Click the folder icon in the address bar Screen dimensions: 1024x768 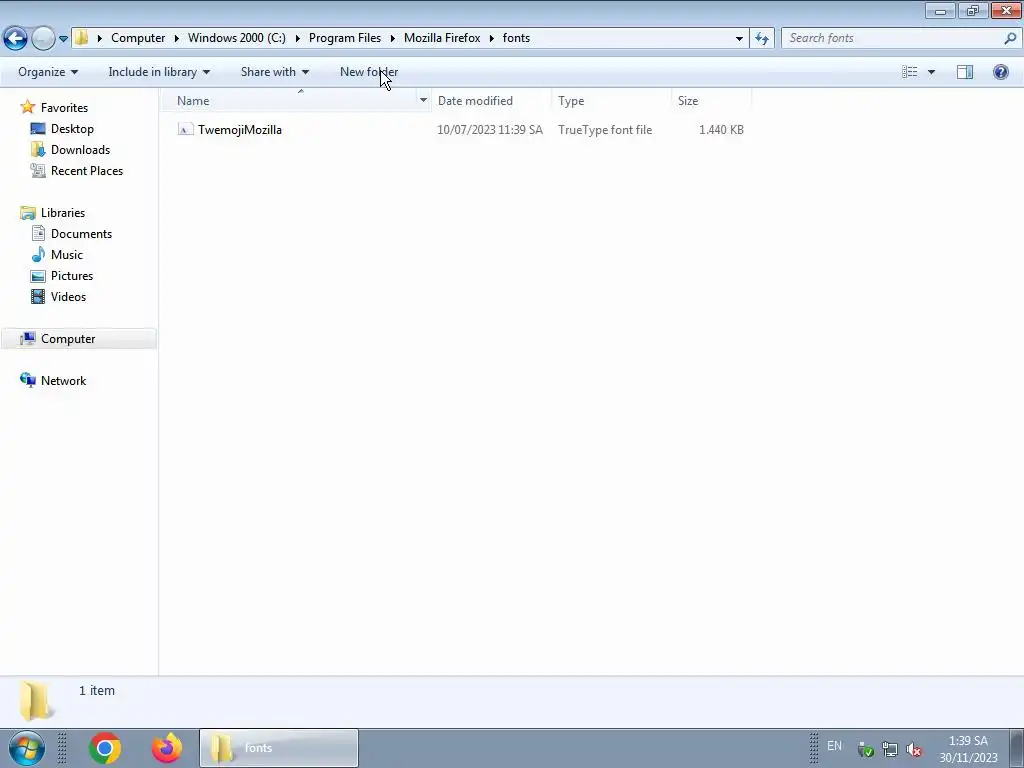point(82,38)
